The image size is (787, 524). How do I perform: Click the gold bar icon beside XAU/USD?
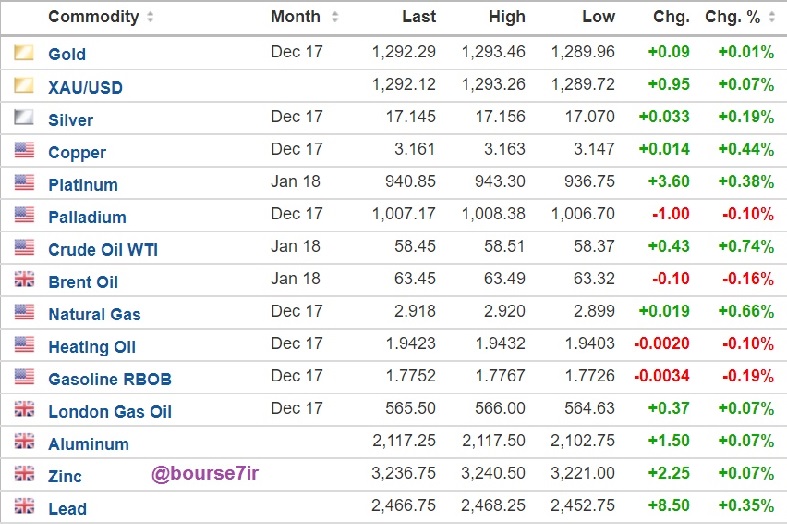(x=24, y=85)
